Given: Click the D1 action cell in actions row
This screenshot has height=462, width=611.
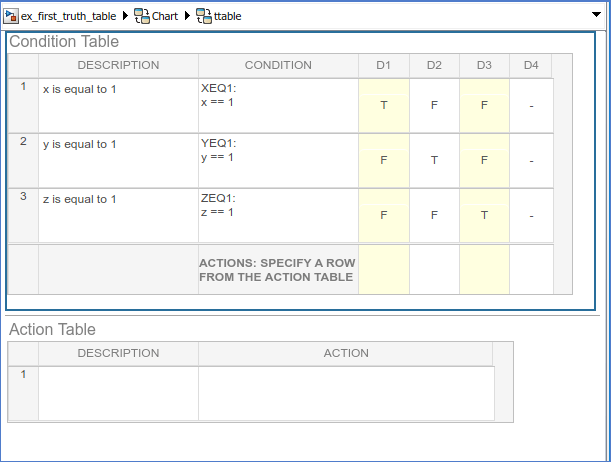Looking at the screenshot, I should click(x=384, y=269).
